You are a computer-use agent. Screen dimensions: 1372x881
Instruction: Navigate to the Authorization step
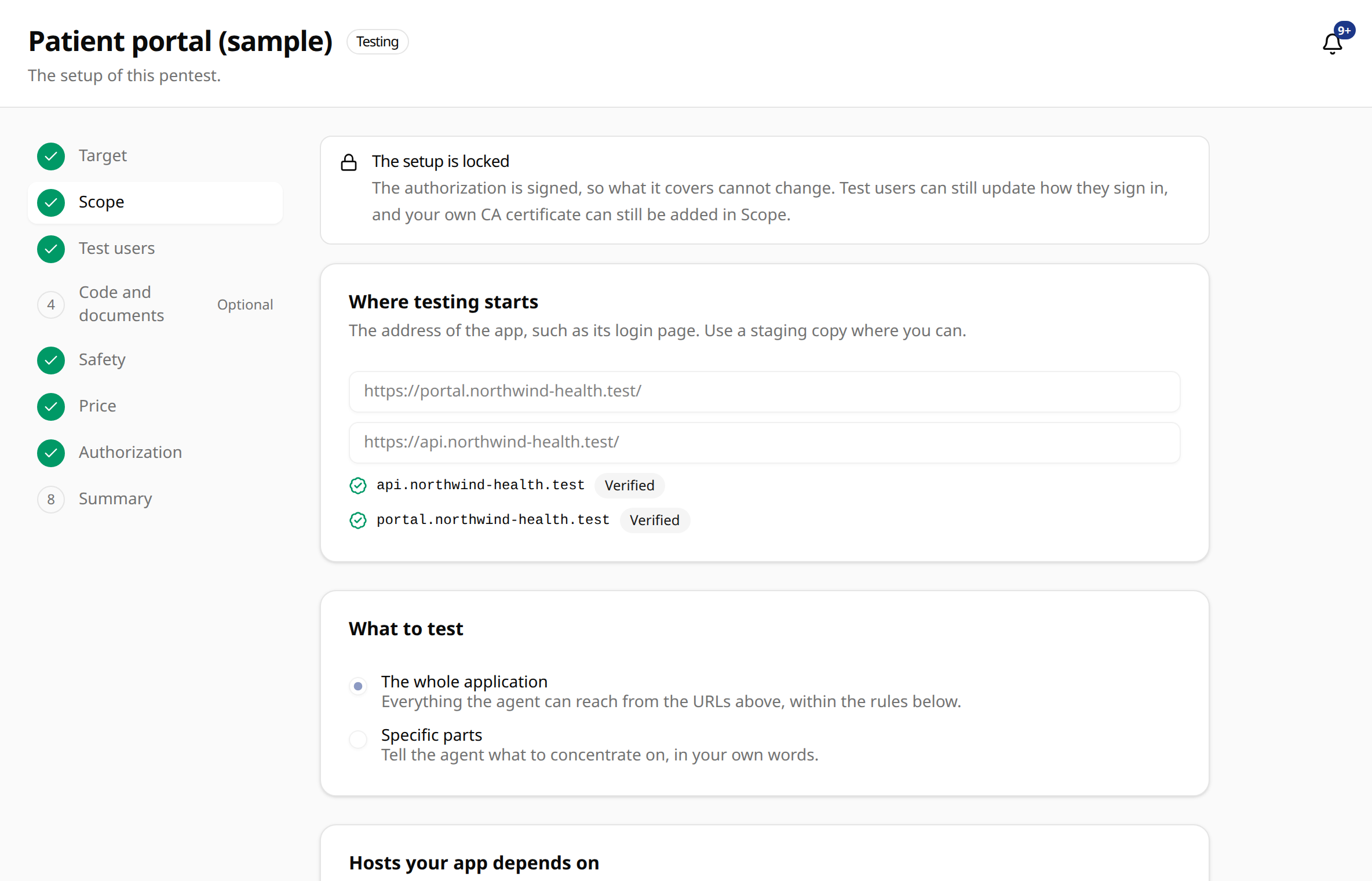[x=155, y=453]
